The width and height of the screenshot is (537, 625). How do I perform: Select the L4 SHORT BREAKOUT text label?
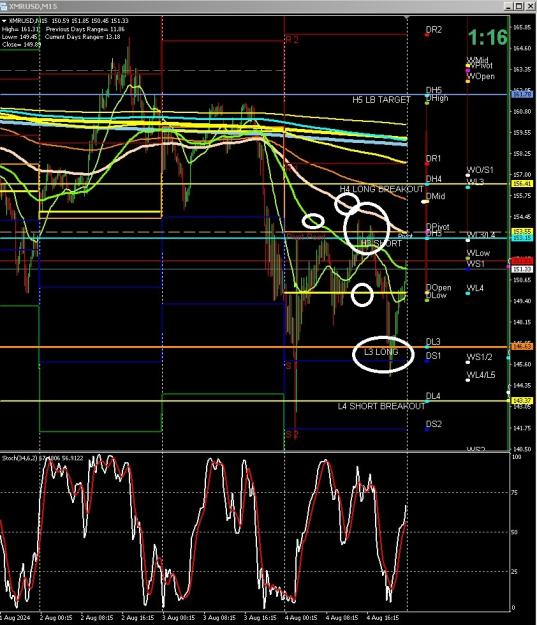tap(381, 406)
